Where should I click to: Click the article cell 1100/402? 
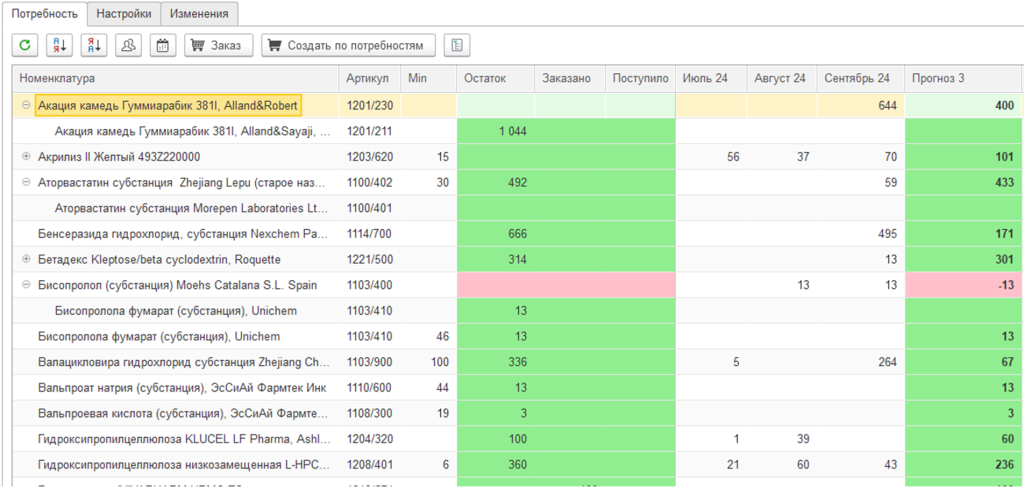click(370, 182)
